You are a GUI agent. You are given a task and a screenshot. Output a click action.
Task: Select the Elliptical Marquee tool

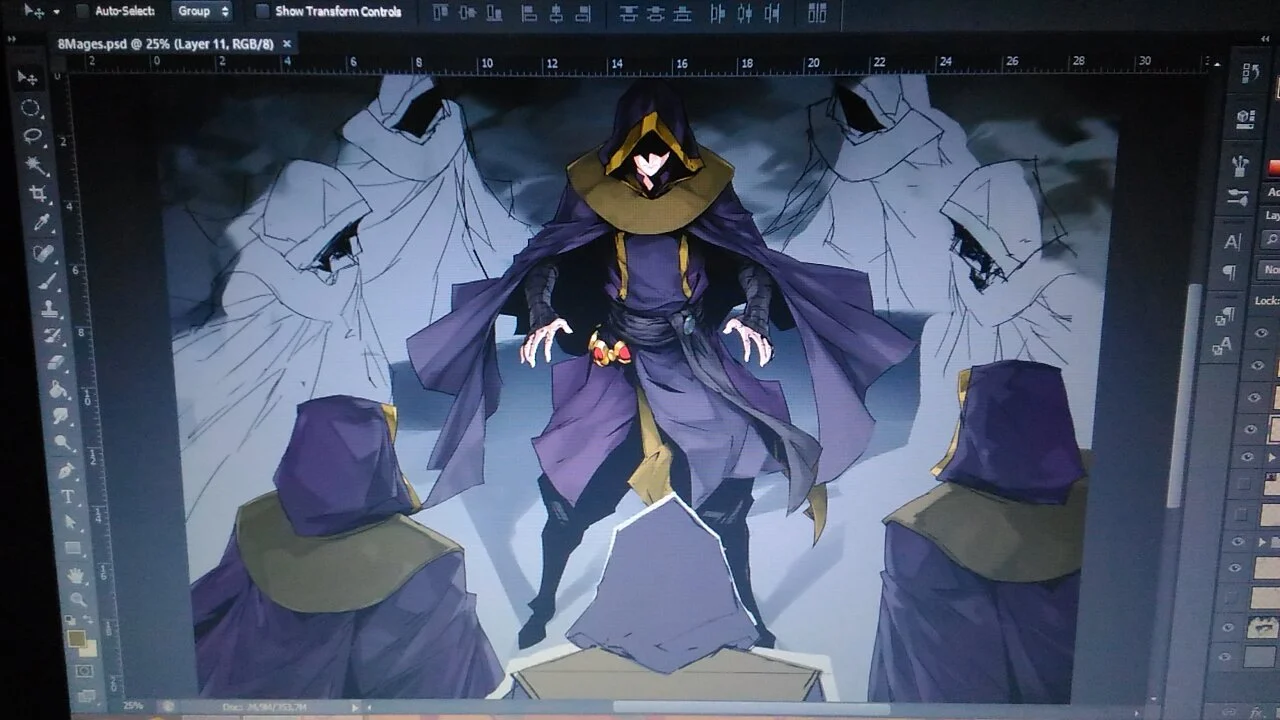[30, 108]
